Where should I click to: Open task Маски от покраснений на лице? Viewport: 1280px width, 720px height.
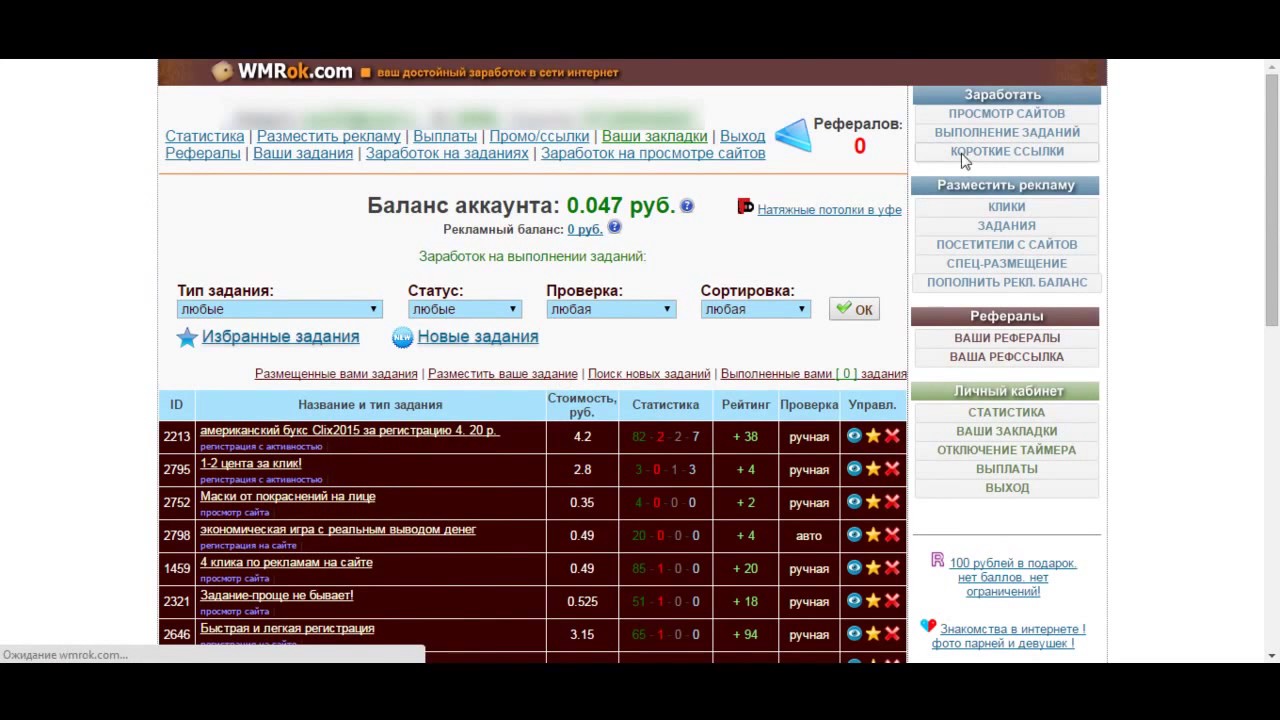pyautogui.click(x=288, y=496)
